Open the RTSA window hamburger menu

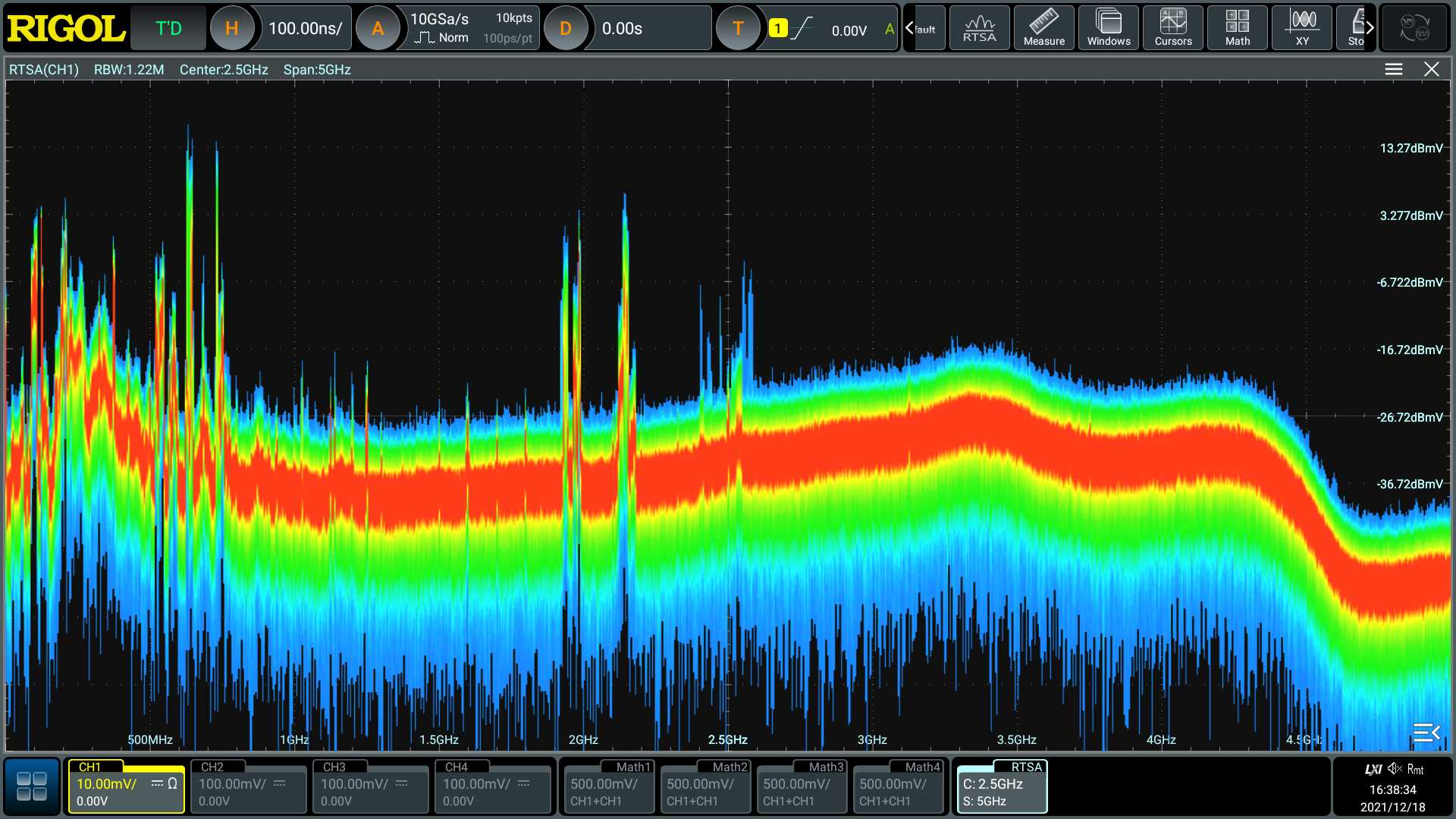(1393, 69)
